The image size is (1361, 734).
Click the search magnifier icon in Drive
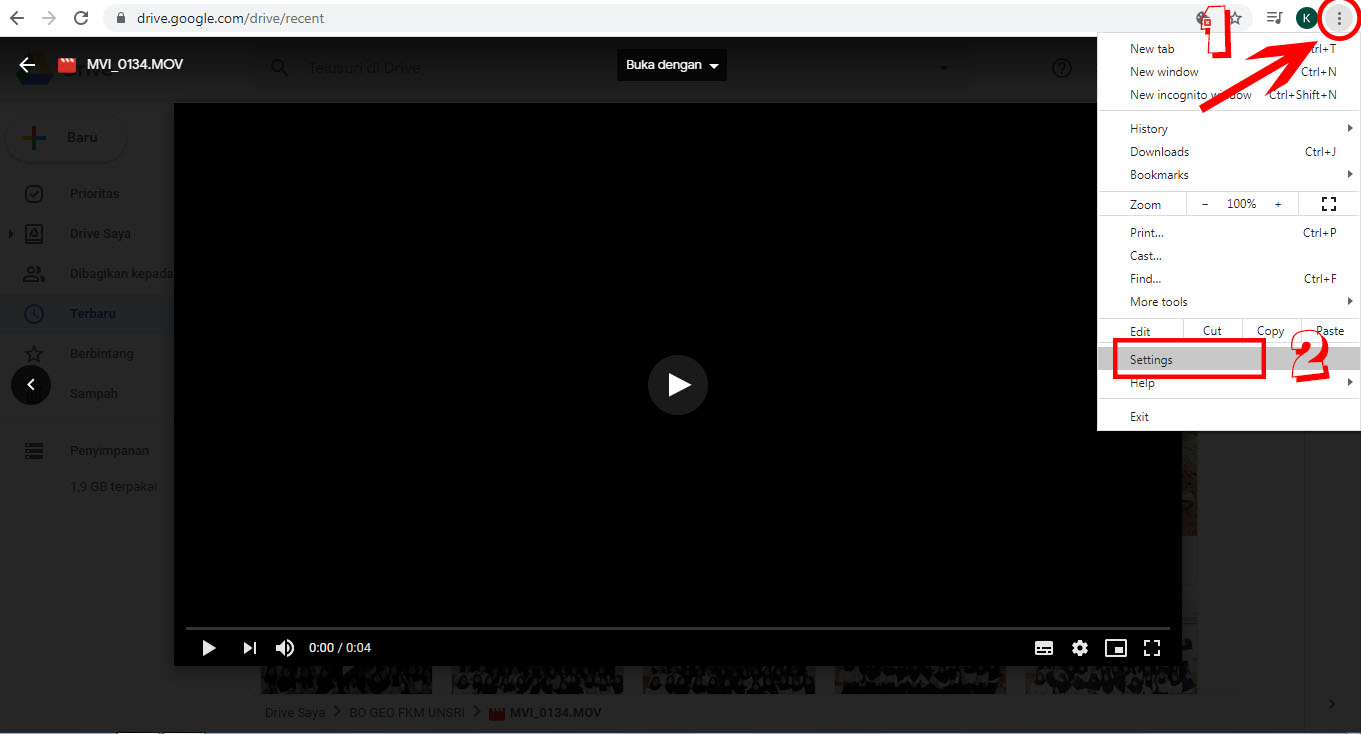[x=280, y=68]
